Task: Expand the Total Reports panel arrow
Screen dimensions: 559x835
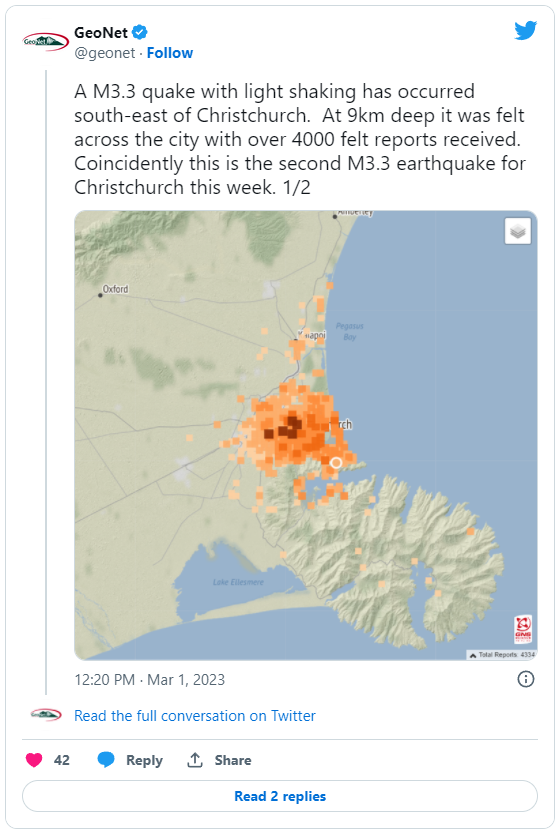Action: (x=472, y=655)
